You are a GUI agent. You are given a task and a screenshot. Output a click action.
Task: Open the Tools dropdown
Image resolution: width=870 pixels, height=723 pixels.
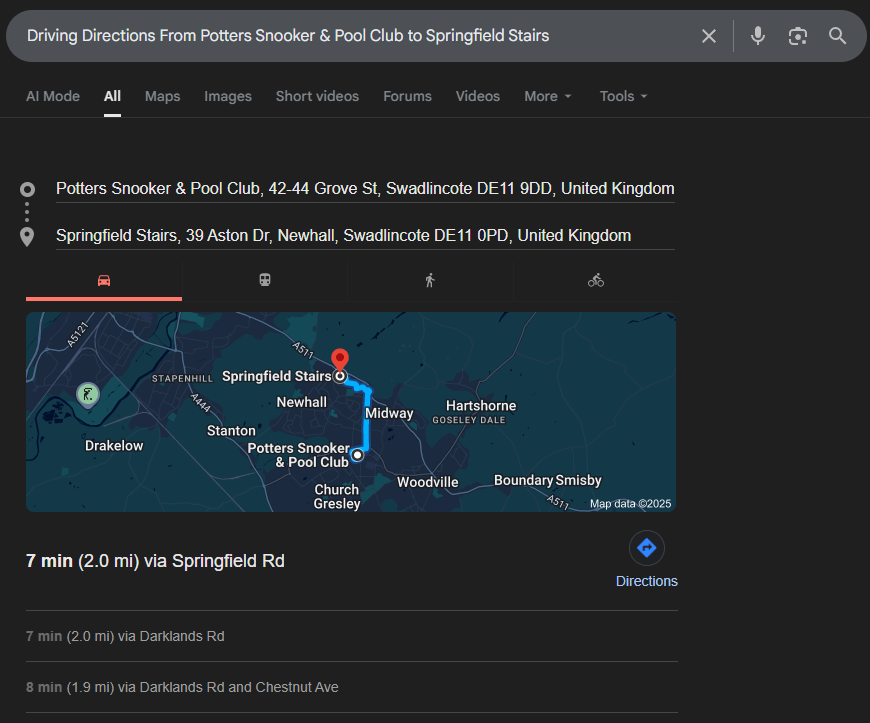(x=624, y=96)
